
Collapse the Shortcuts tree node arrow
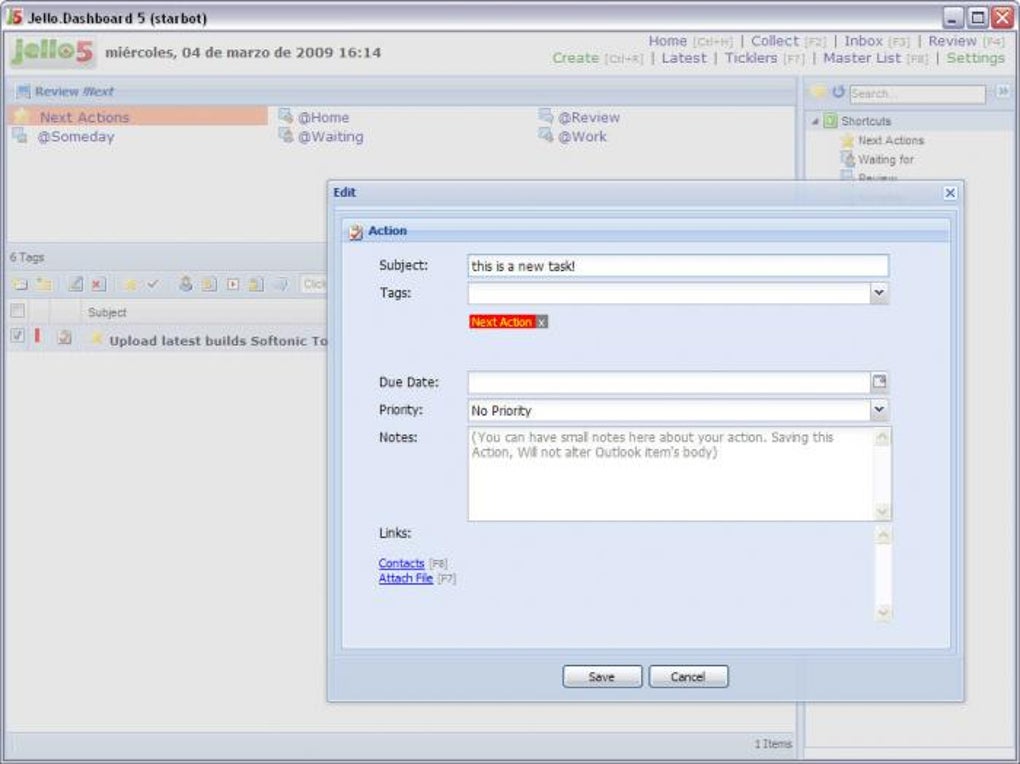point(815,121)
